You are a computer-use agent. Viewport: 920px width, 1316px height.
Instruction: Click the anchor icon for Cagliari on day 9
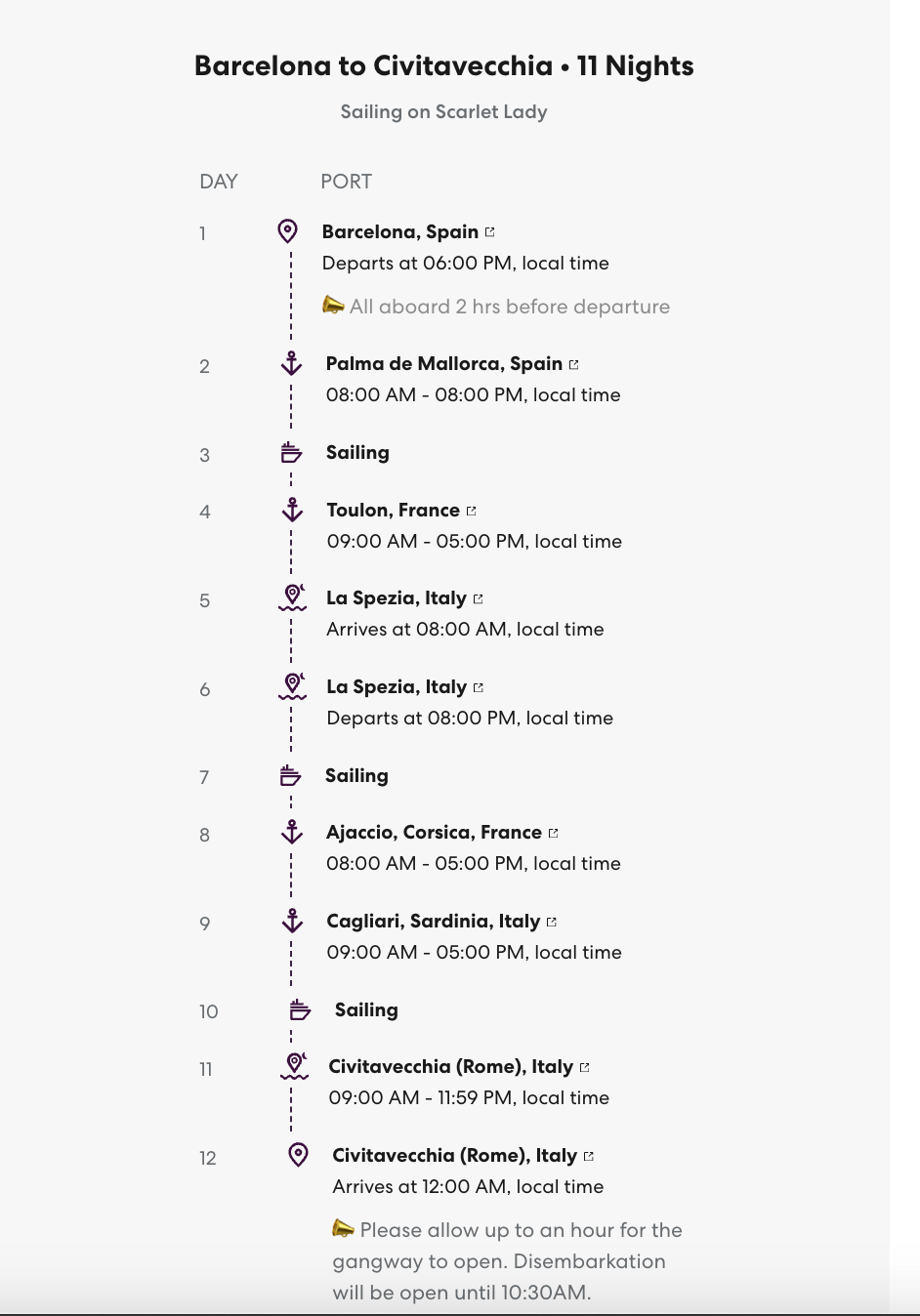pyautogui.click(x=291, y=921)
